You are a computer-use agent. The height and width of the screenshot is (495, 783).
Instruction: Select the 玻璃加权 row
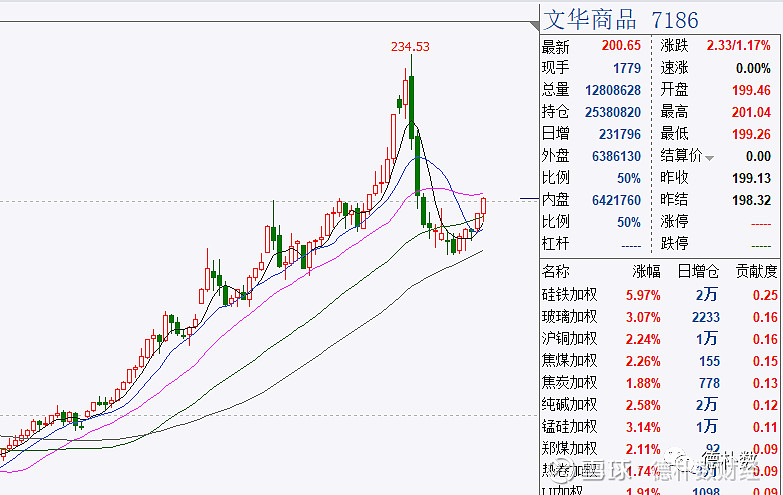pos(660,317)
